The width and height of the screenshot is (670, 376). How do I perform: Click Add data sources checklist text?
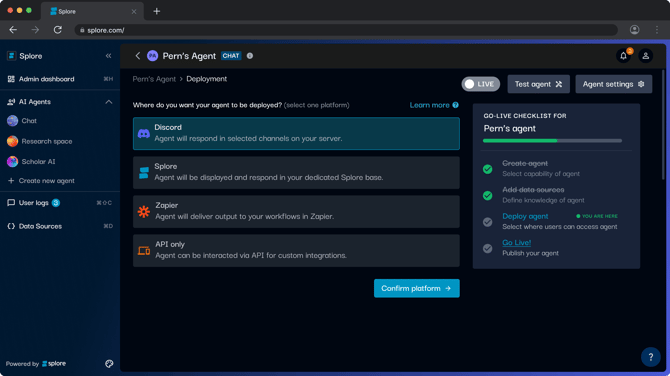click(x=533, y=190)
